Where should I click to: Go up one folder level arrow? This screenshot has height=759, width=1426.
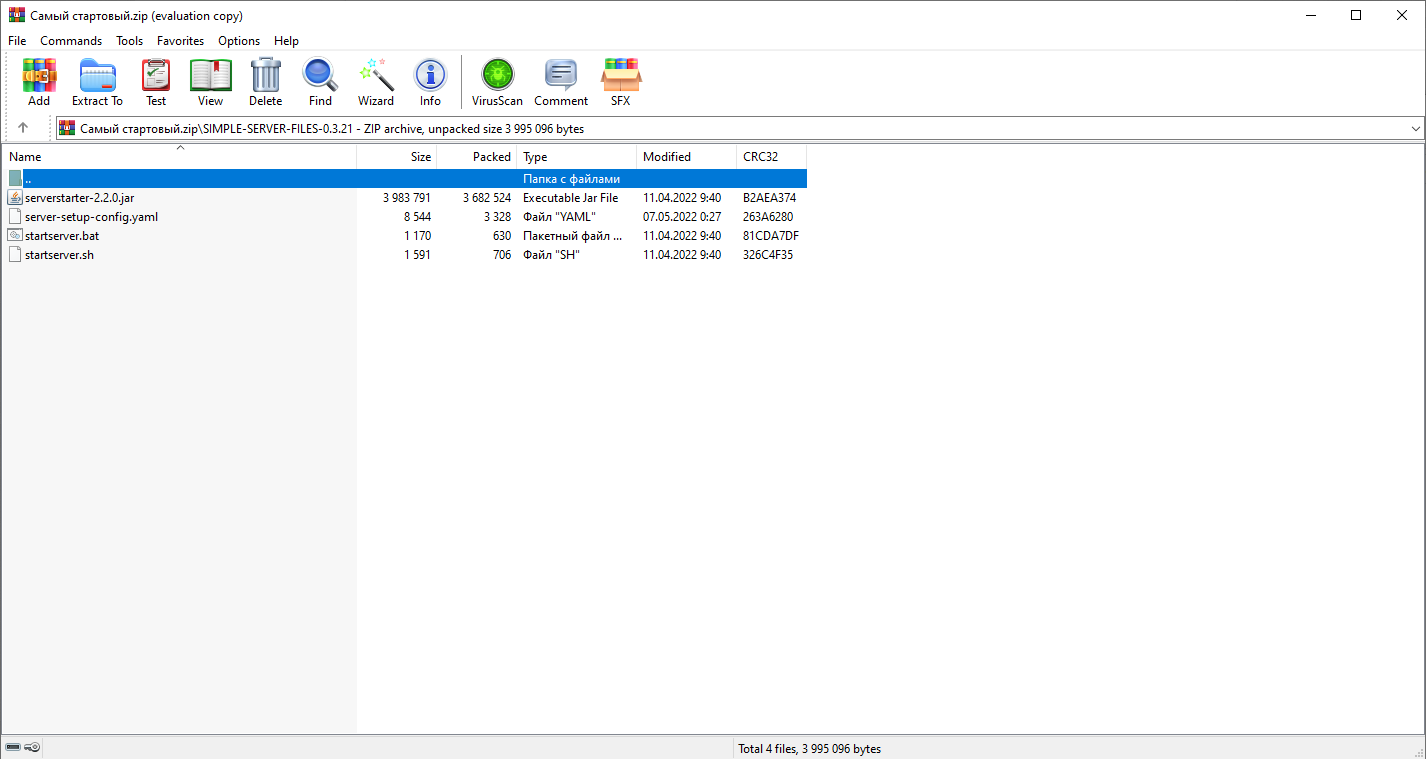(23, 128)
